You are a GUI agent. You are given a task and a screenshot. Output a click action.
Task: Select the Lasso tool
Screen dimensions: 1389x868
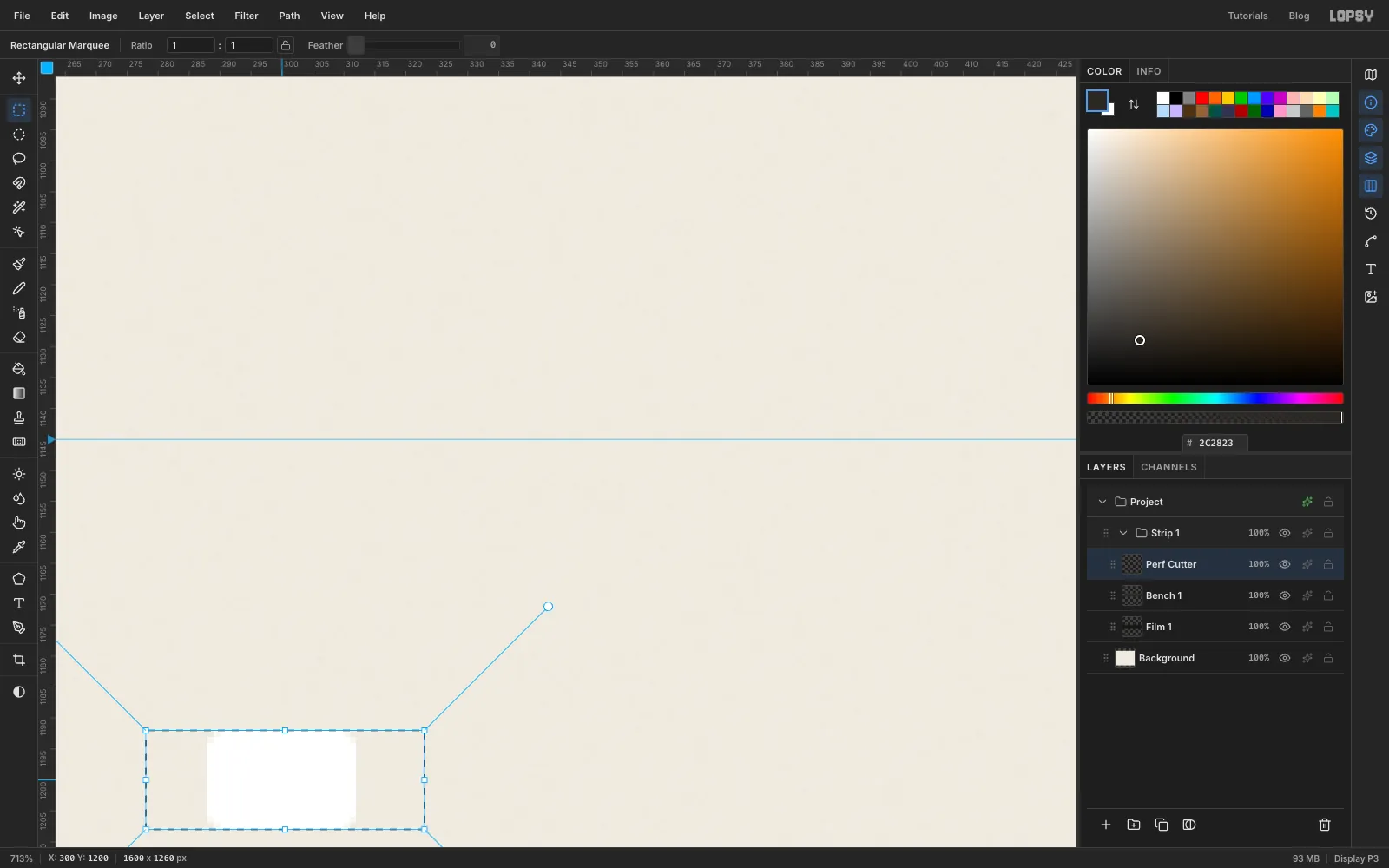point(19,159)
